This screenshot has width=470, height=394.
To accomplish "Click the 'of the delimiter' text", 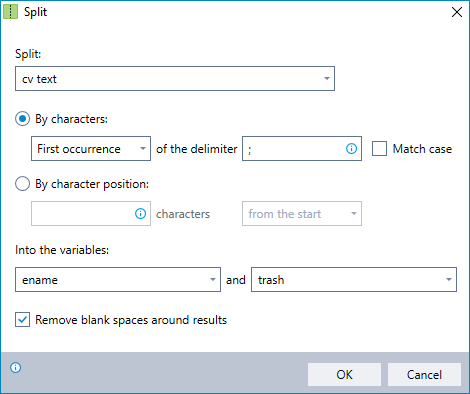I will pos(197,149).
